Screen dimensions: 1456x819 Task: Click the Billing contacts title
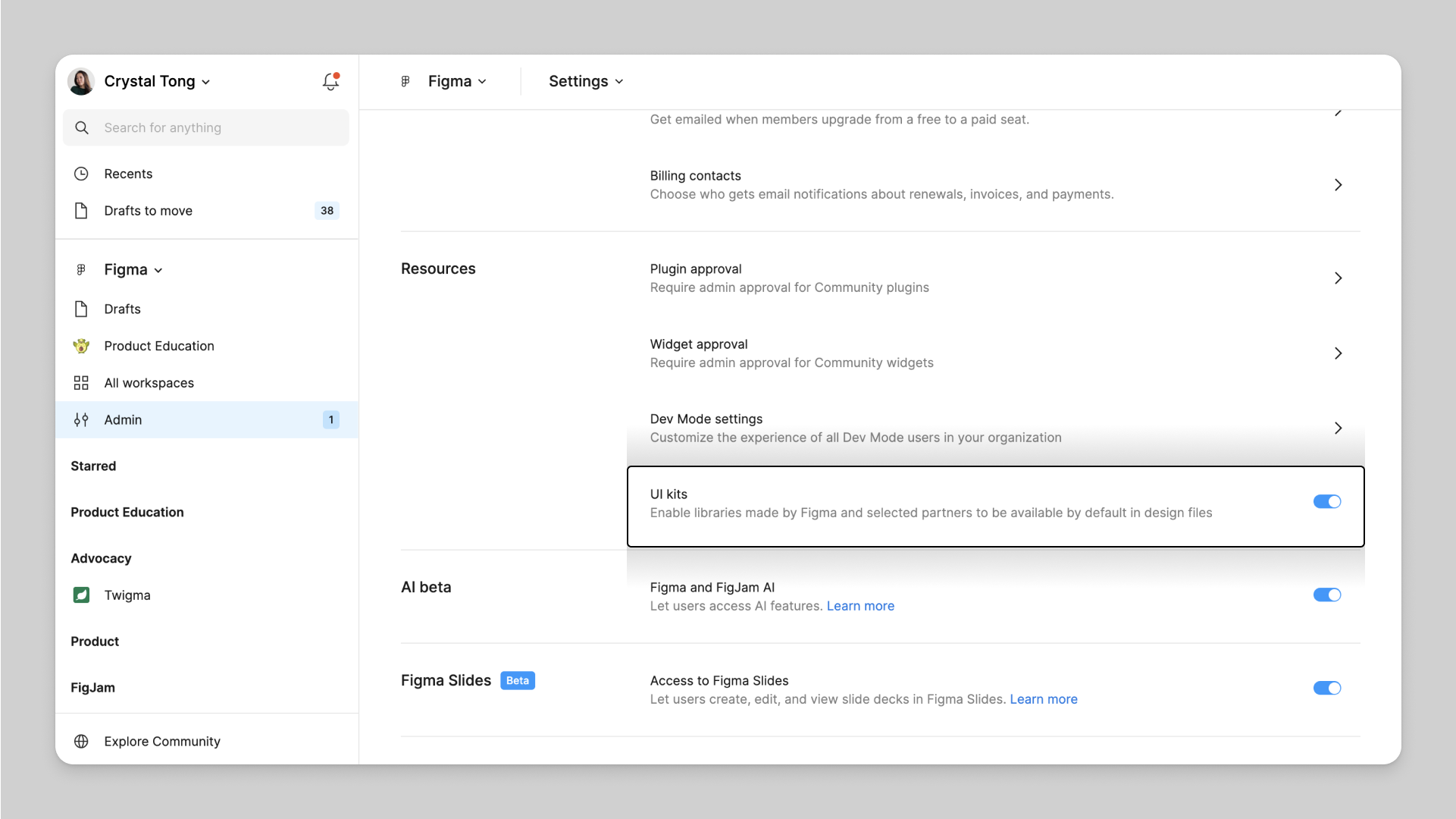tap(695, 176)
